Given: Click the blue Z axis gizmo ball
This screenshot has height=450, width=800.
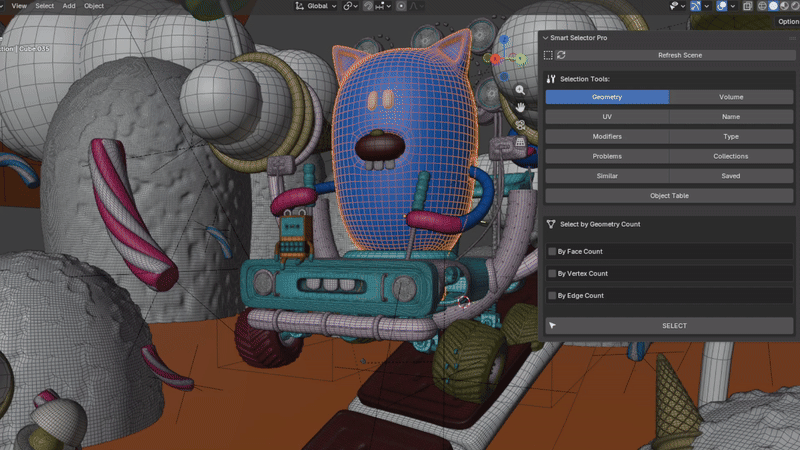Looking at the screenshot, I should tap(504, 39).
